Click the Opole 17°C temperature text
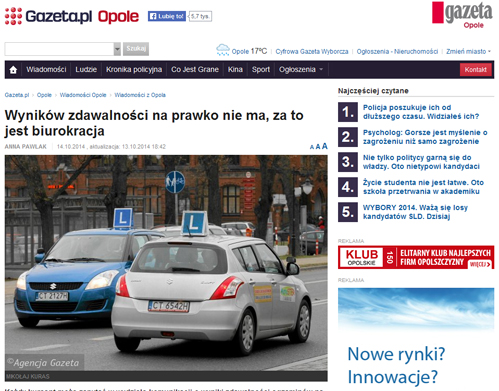 249,51
